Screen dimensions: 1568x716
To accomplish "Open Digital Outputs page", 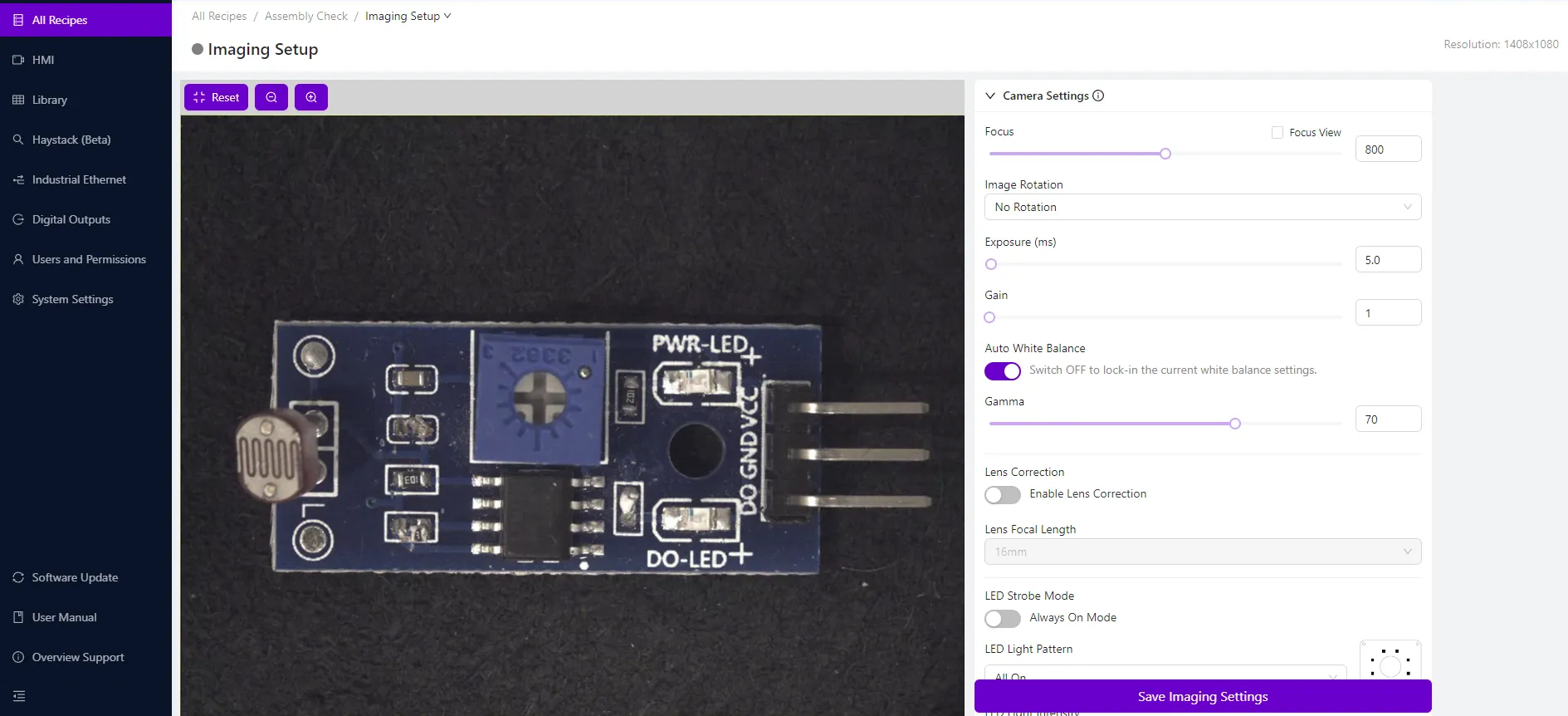I will click(71, 219).
